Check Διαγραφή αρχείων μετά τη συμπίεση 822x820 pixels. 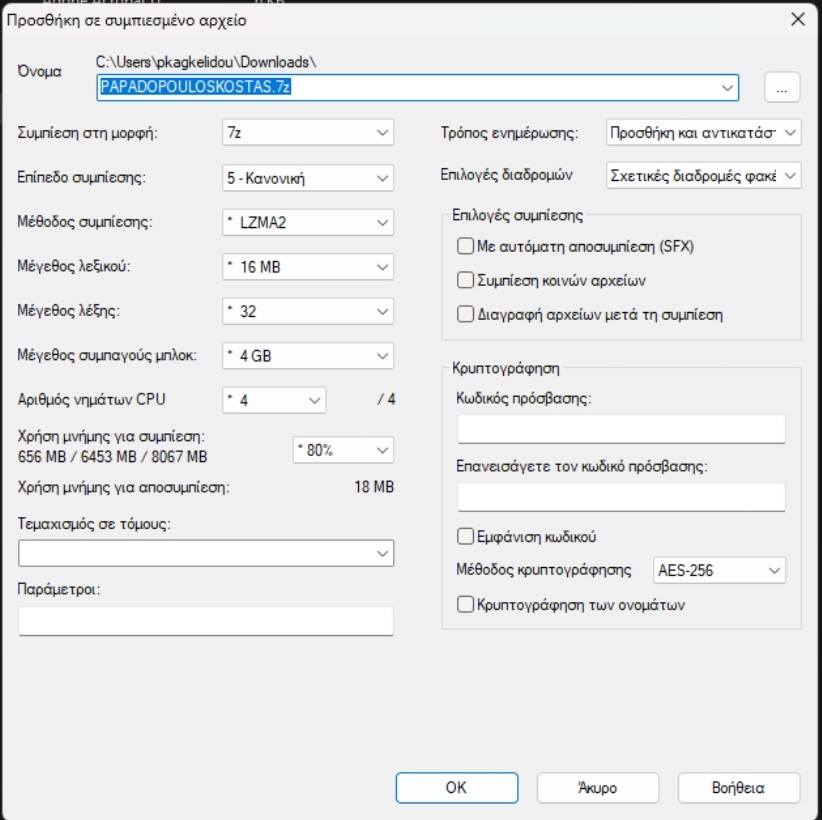click(x=465, y=314)
